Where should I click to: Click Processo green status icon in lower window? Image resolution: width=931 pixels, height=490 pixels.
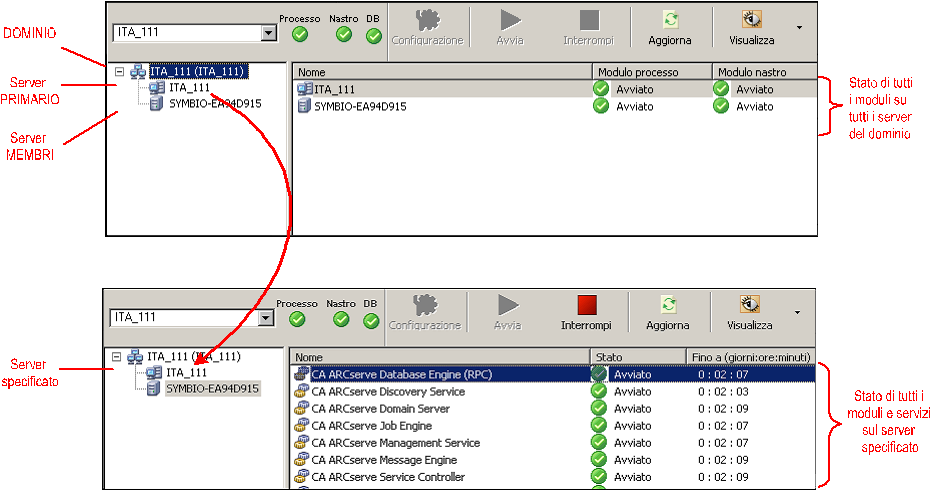[x=297, y=320]
